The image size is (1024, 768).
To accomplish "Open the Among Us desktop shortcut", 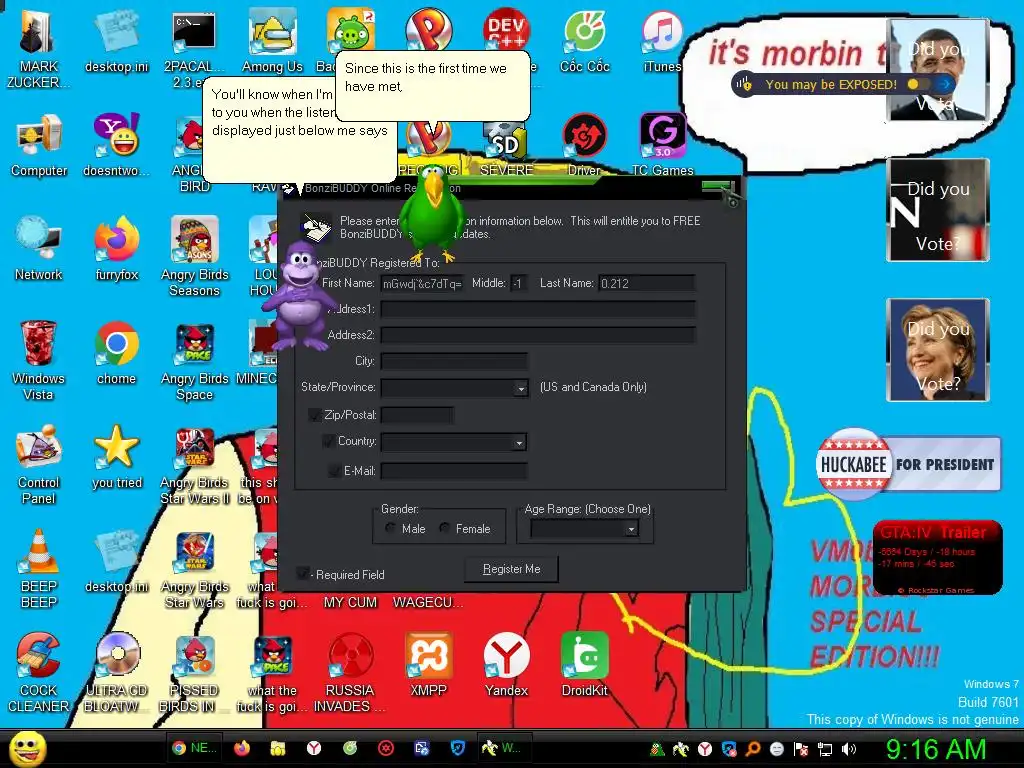I will click(x=272, y=42).
